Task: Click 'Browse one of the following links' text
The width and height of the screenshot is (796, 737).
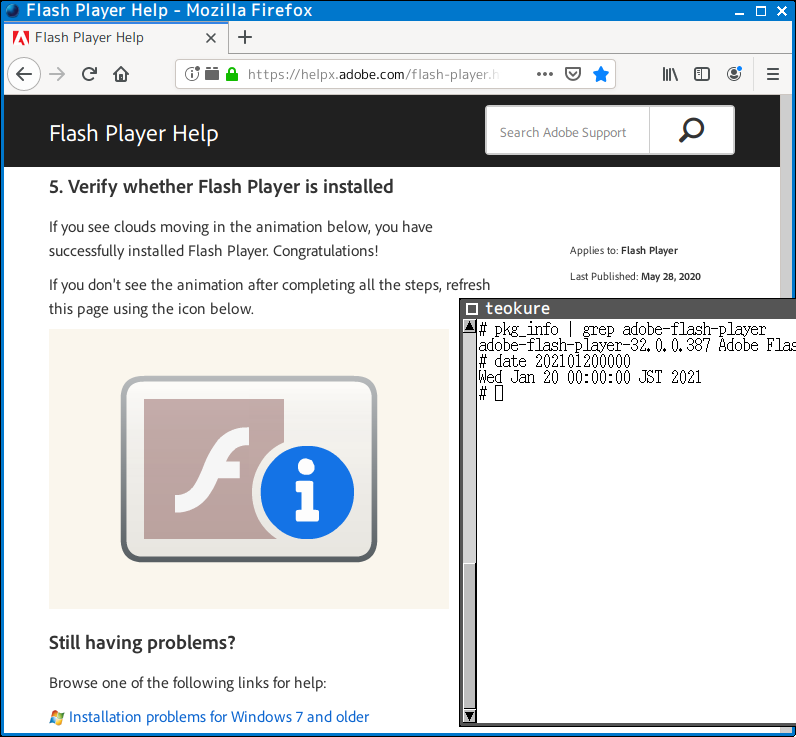Action: (187, 683)
